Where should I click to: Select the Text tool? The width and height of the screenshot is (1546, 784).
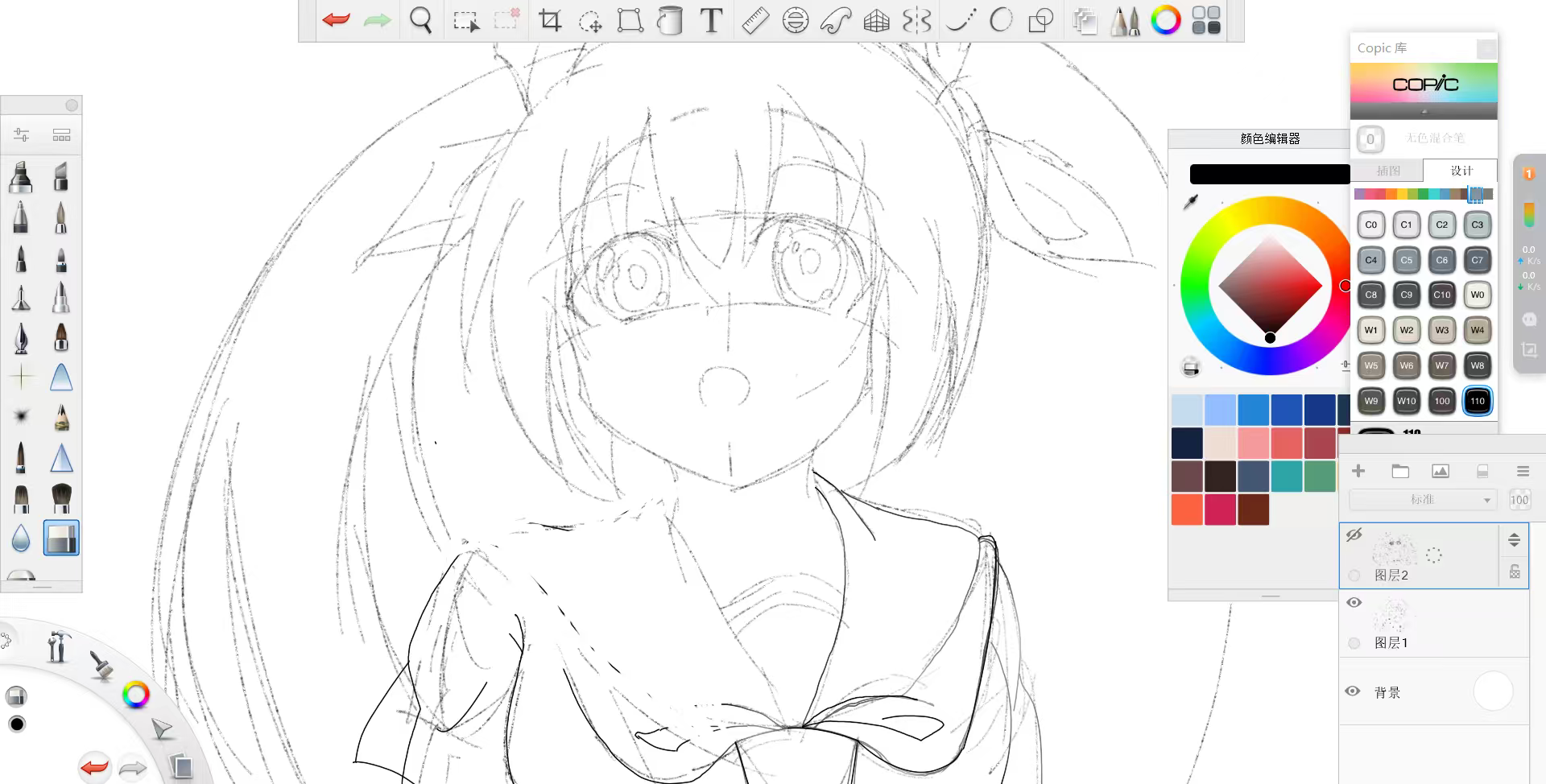(711, 20)
